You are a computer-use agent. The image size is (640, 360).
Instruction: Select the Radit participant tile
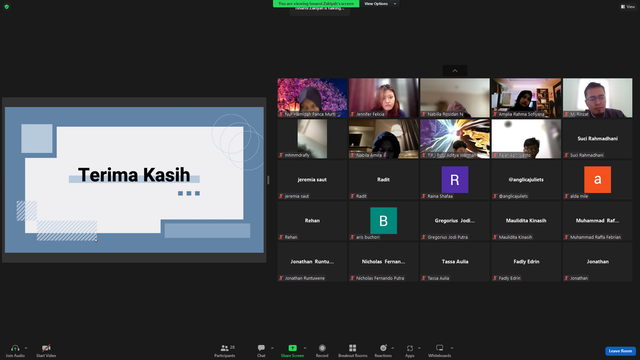(x=384, y=180)
